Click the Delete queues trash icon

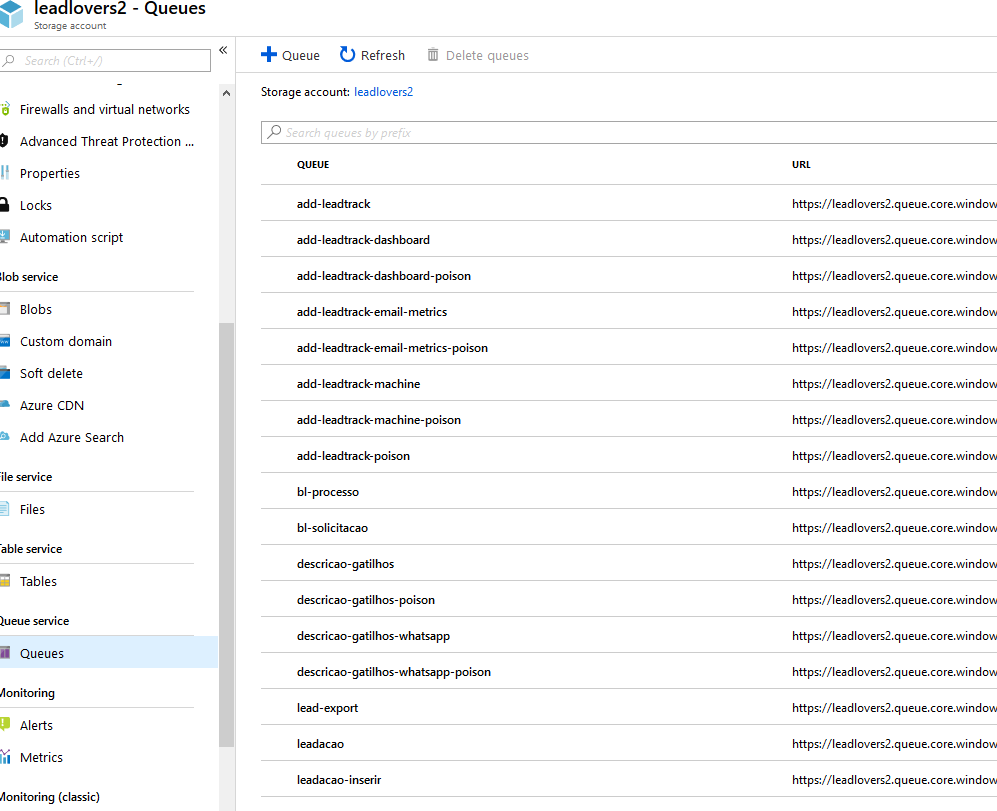coord(432,55)
